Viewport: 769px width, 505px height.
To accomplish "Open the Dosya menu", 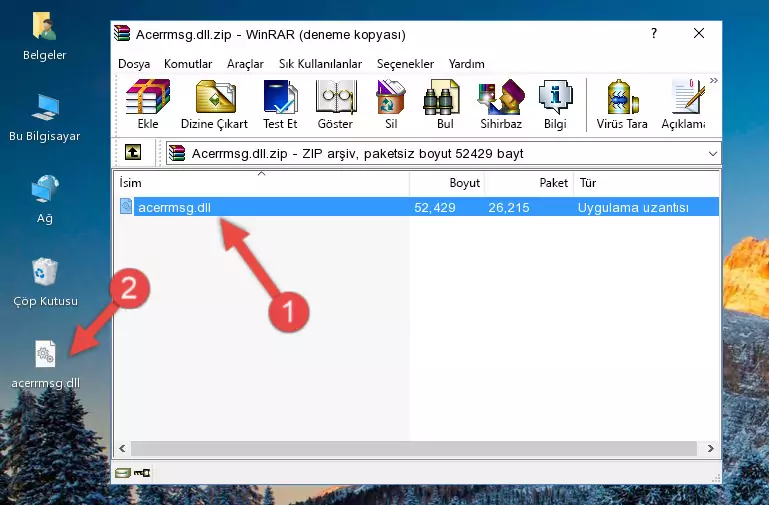I will pos(134,64).
